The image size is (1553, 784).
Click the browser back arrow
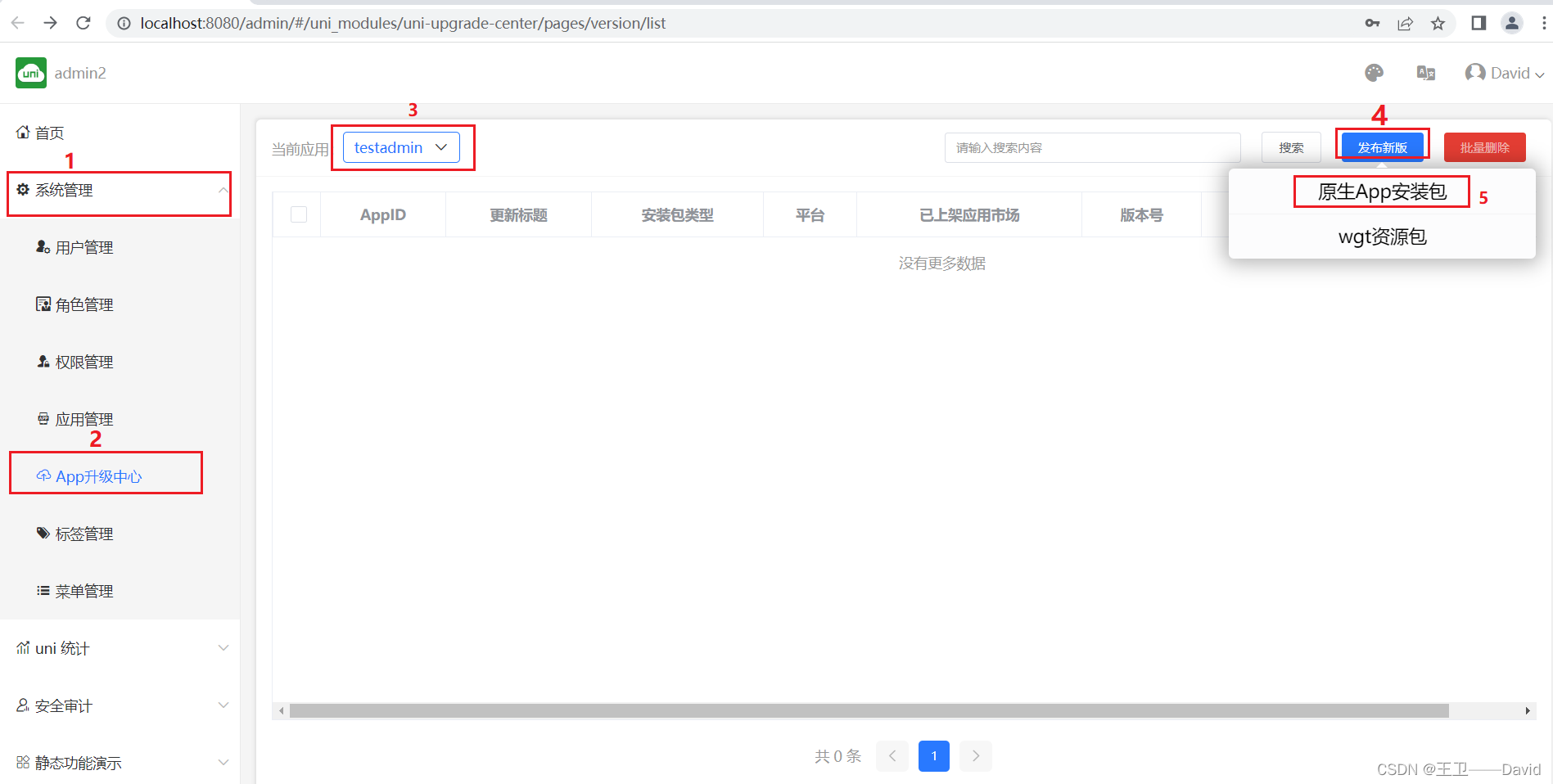pos(18,23)
